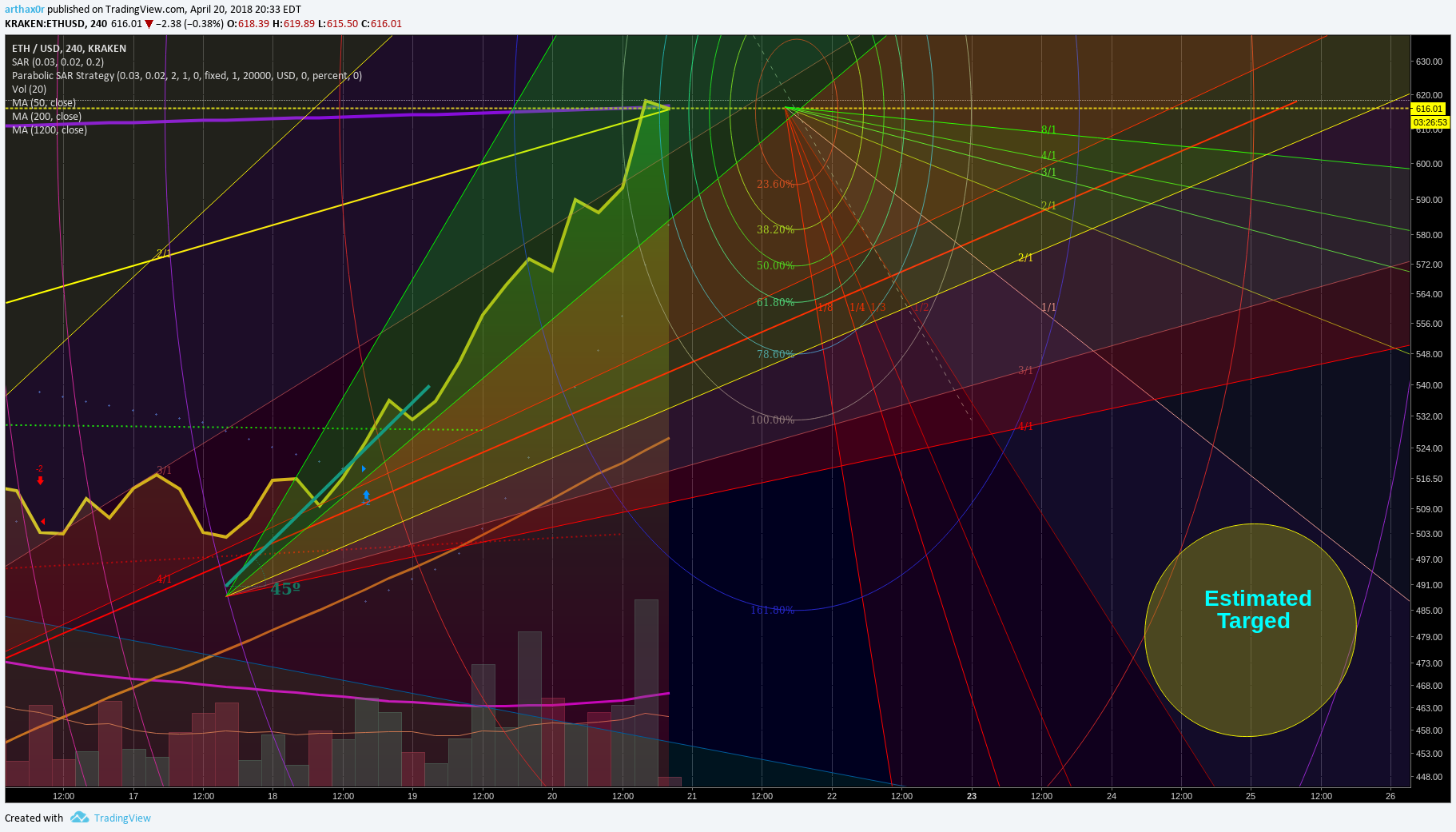Click bold date 23 on the time axis

point(972,796)
